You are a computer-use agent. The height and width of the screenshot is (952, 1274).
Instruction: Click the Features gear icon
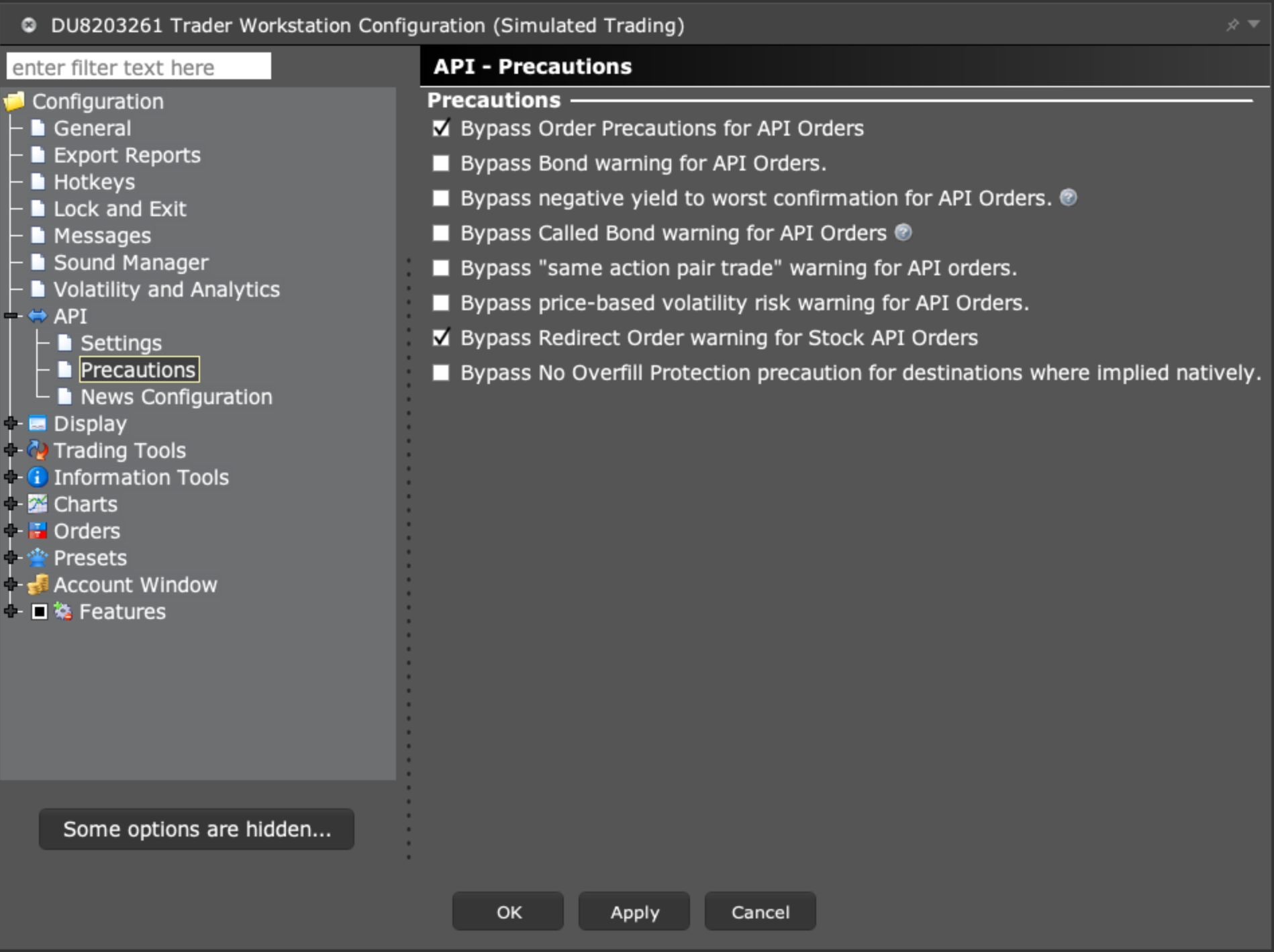pyautogui.click(x=63, y=612)
